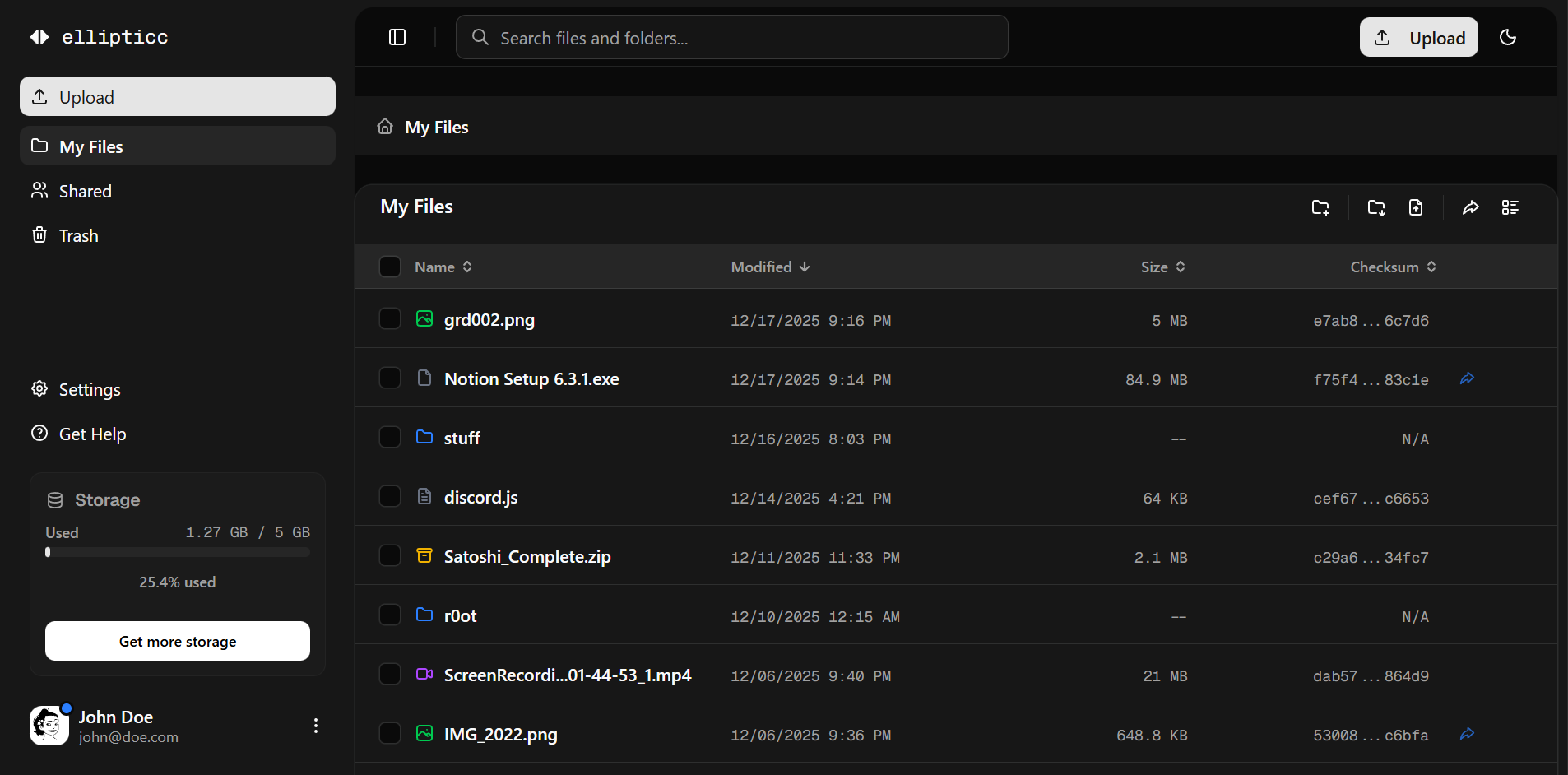1568x775 pixels.
Task: Open John Doe account options menu
Action: coord(316,726)
